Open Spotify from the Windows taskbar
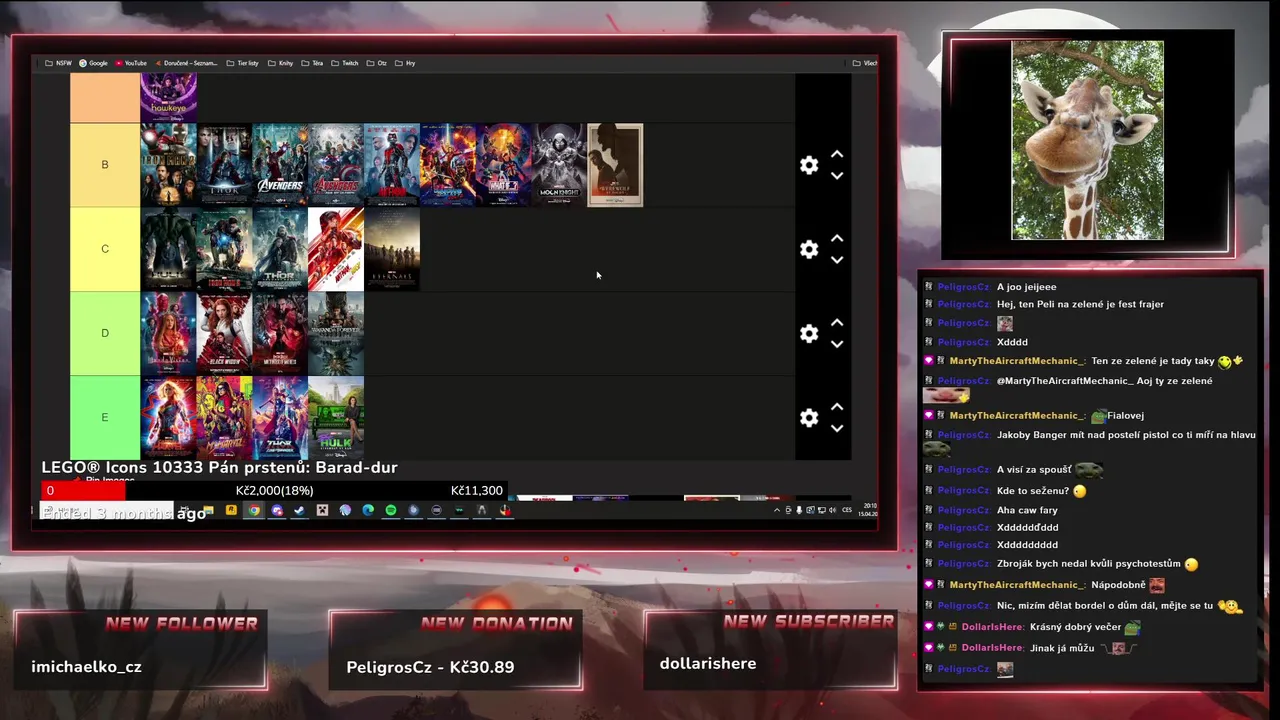1280x720 pixels. pyautogui.click(x=391, y=510)
